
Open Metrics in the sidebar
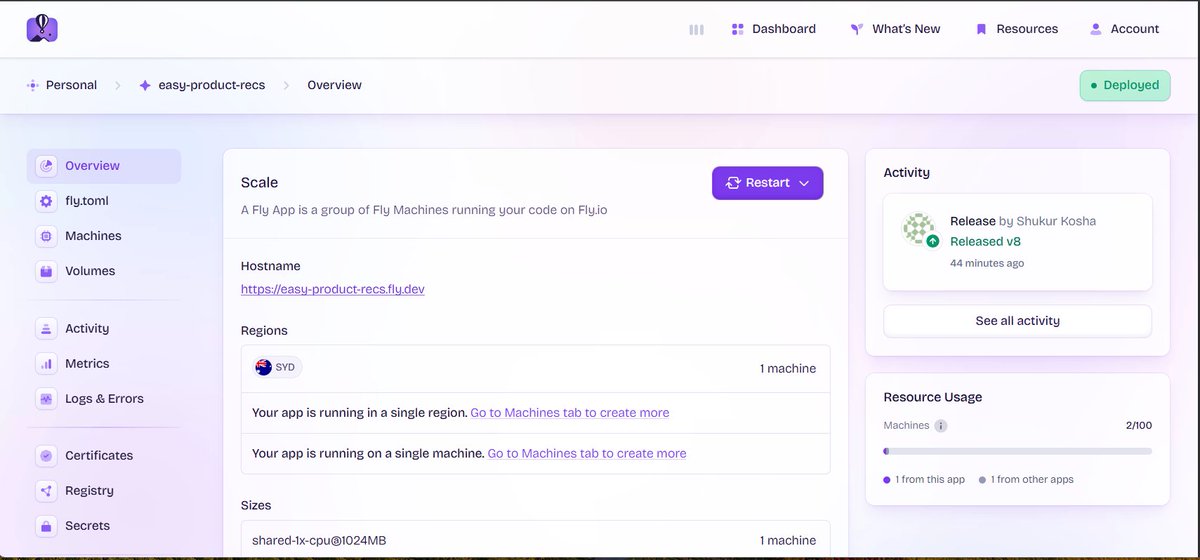tap(104, 363)
